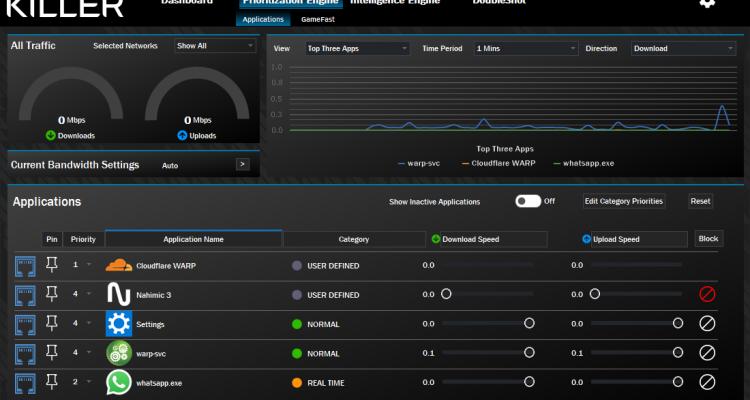Click the Nahimic 3 app icon
This screenshot has height=400, width=750.
point(119,295)
